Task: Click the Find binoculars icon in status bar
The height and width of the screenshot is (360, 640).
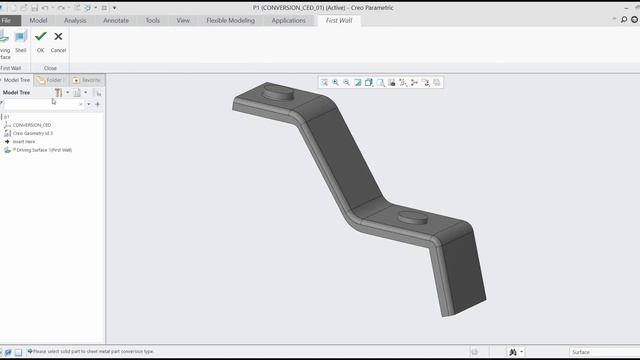Action: [513, 352]
